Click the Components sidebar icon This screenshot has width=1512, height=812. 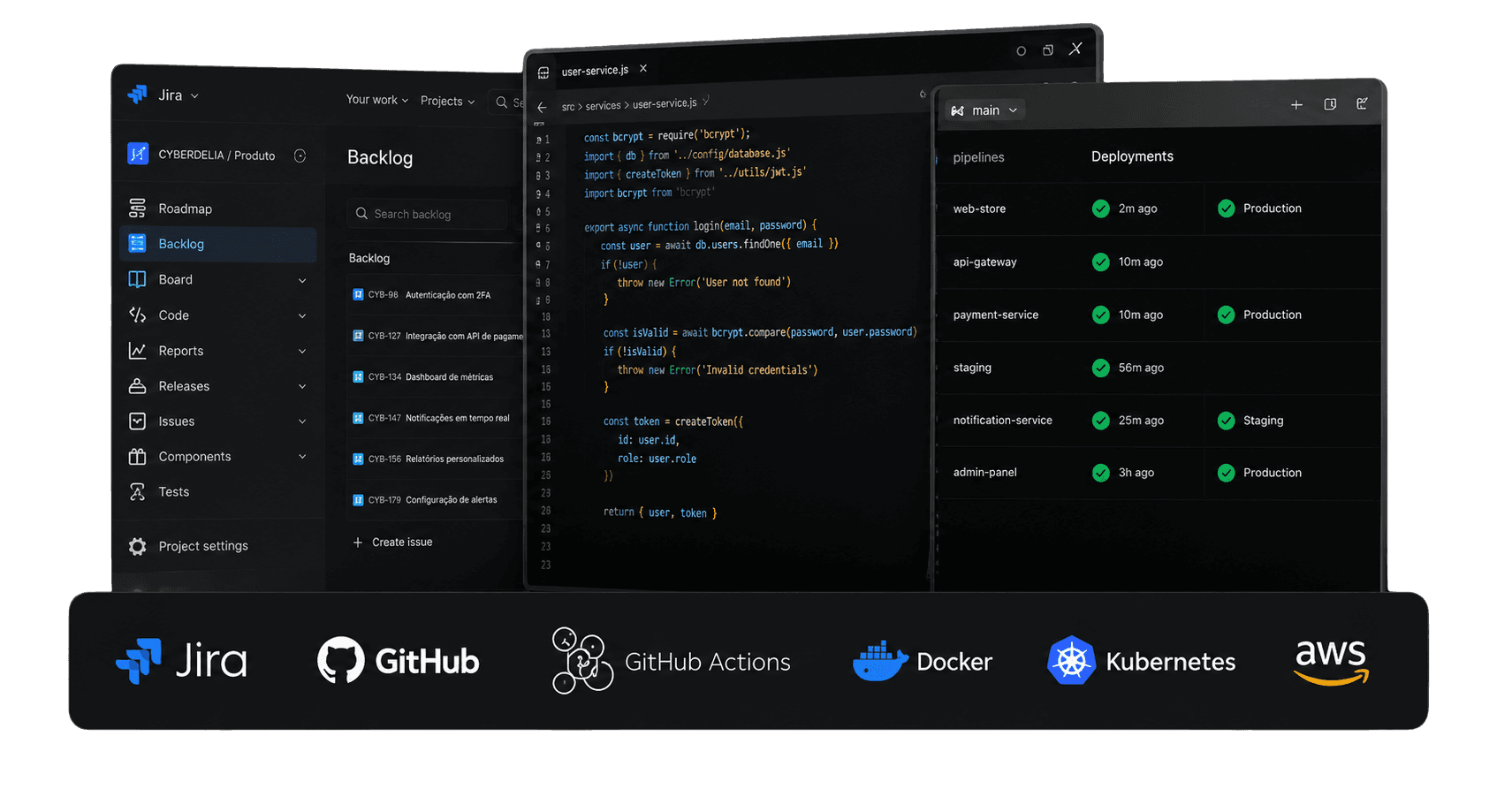coord(137,457)
